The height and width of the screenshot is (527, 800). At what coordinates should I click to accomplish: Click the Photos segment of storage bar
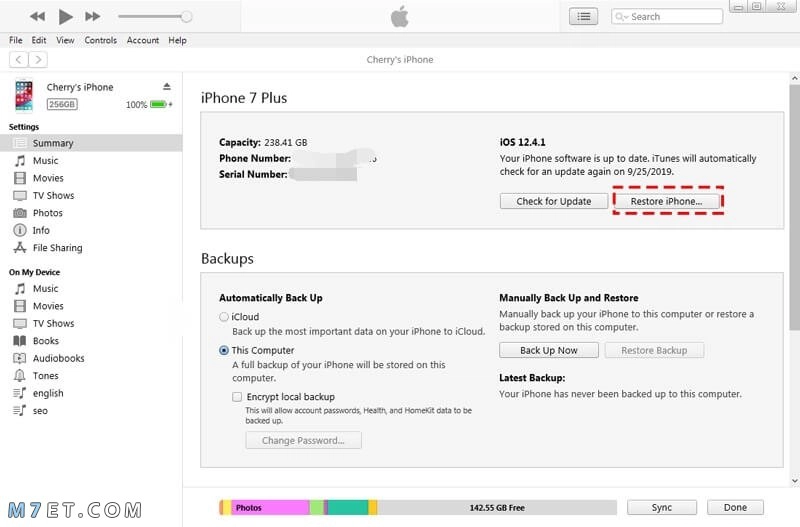point(270,508)
